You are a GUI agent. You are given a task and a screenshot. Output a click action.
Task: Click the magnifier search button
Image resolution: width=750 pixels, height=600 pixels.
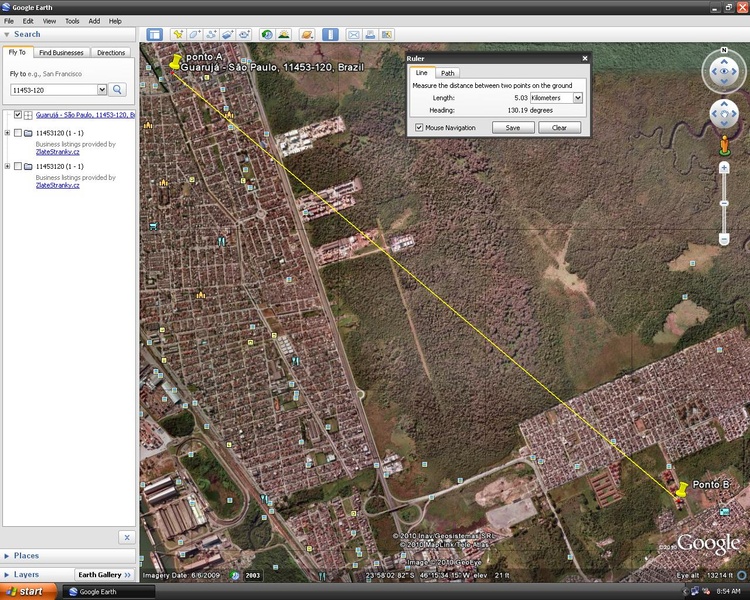click(x=117, y=89)
